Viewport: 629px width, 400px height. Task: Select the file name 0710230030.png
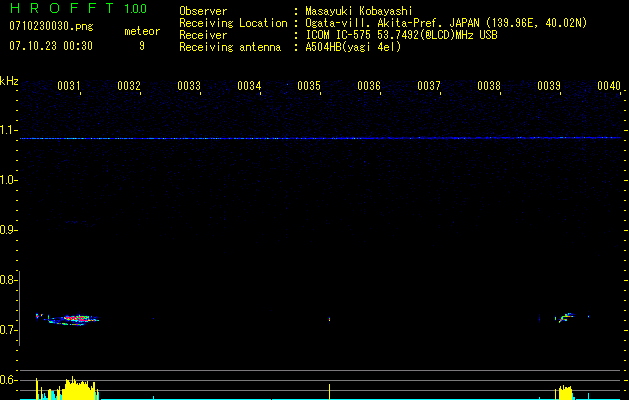[51, 26]
